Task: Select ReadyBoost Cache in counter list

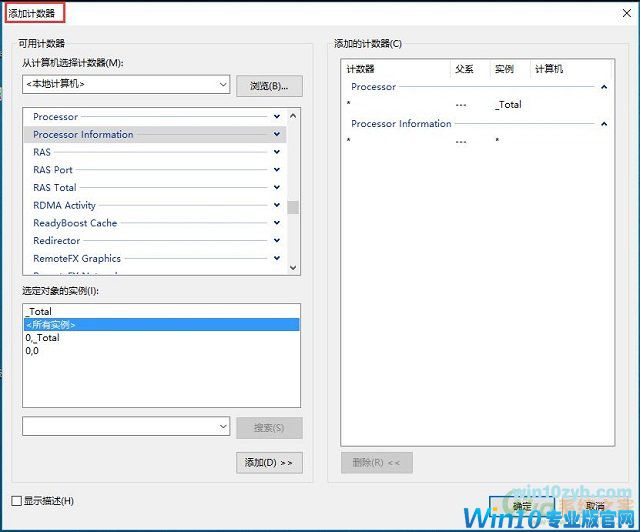Action: [x=155, y=223]
